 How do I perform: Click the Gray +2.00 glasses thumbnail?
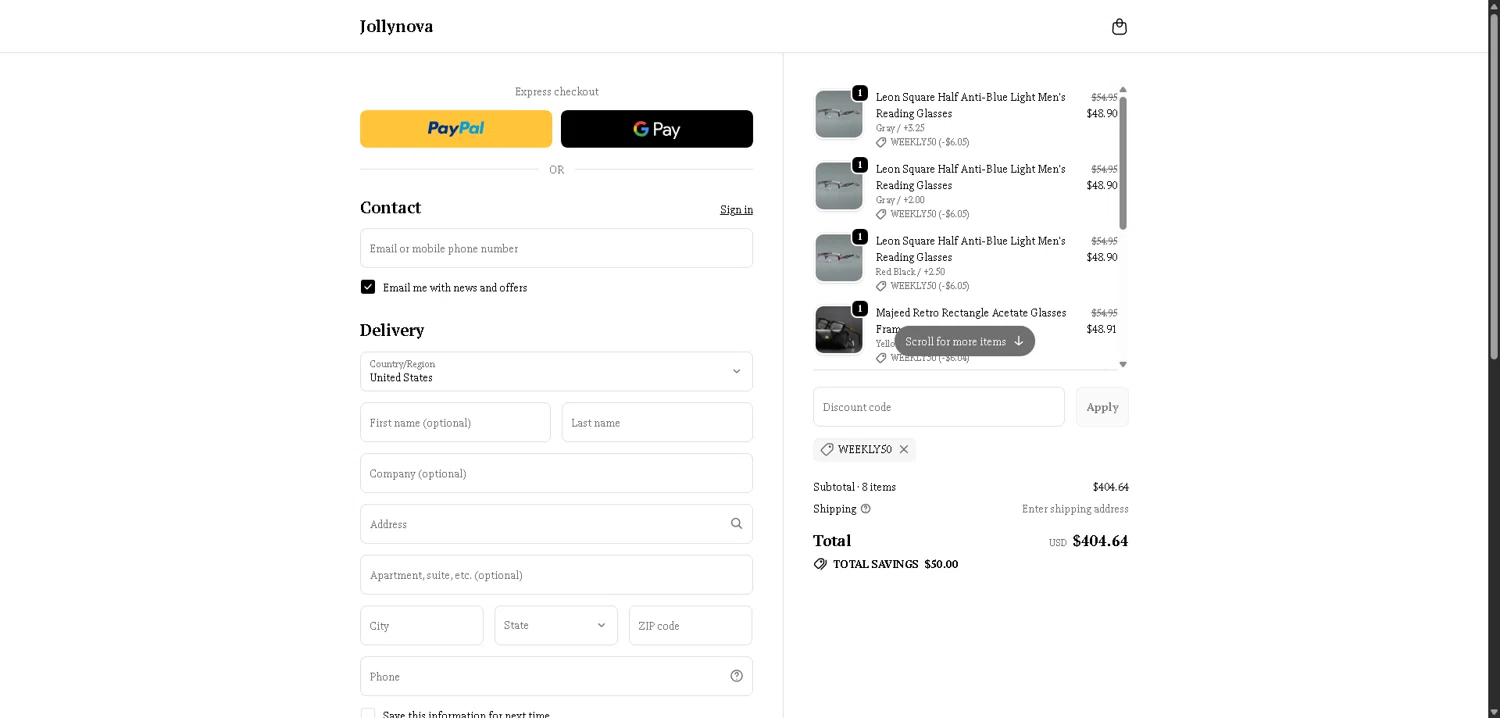(839, 186)
